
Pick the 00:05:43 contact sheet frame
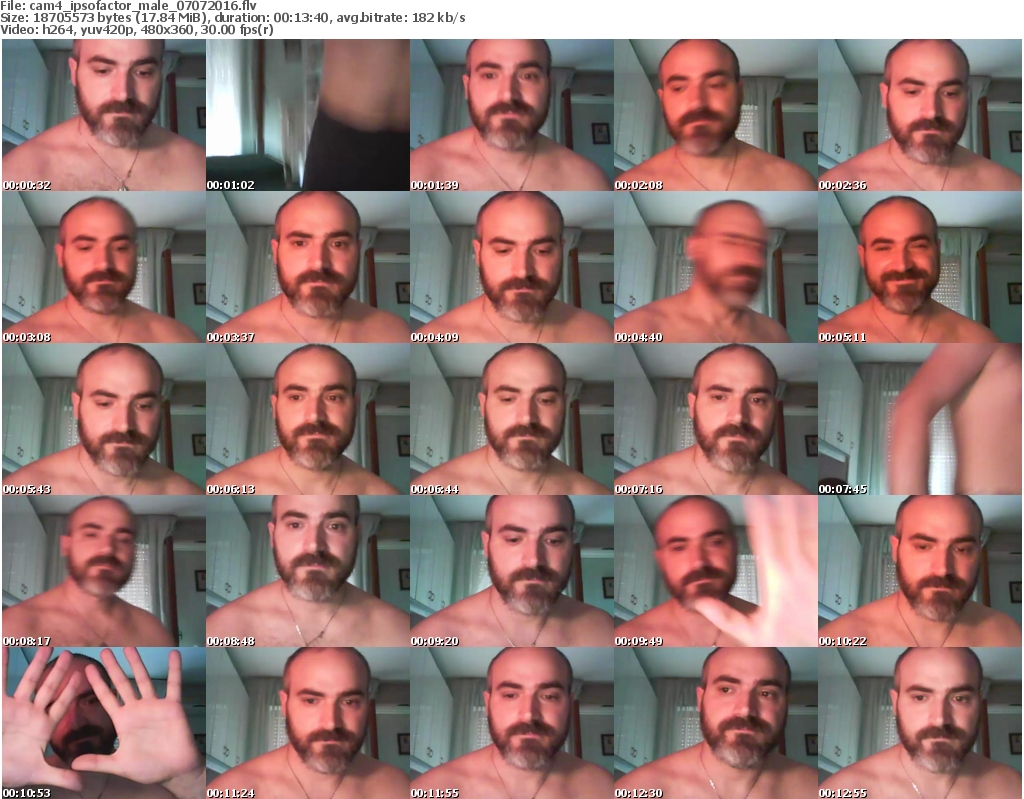coord(104,419)
